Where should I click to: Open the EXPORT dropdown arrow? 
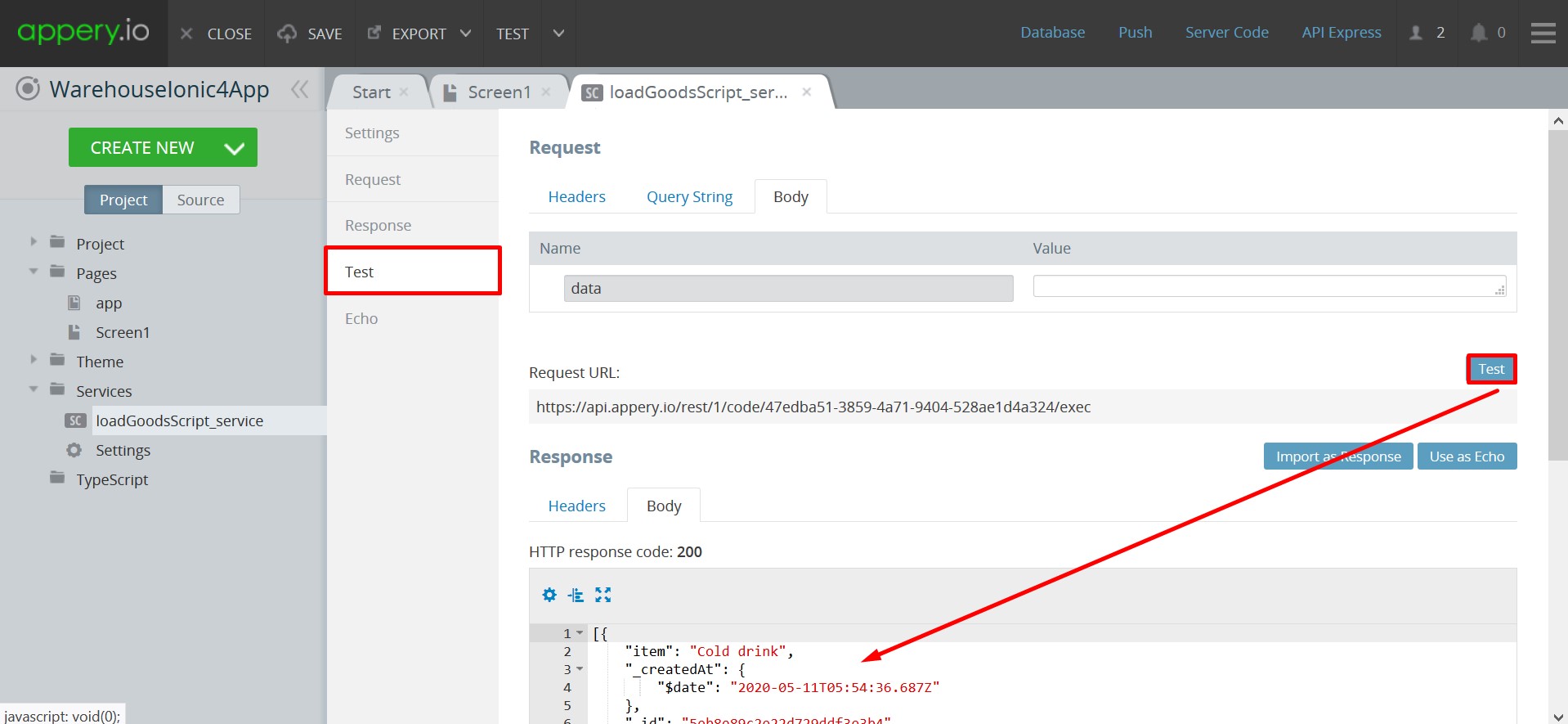465,34
